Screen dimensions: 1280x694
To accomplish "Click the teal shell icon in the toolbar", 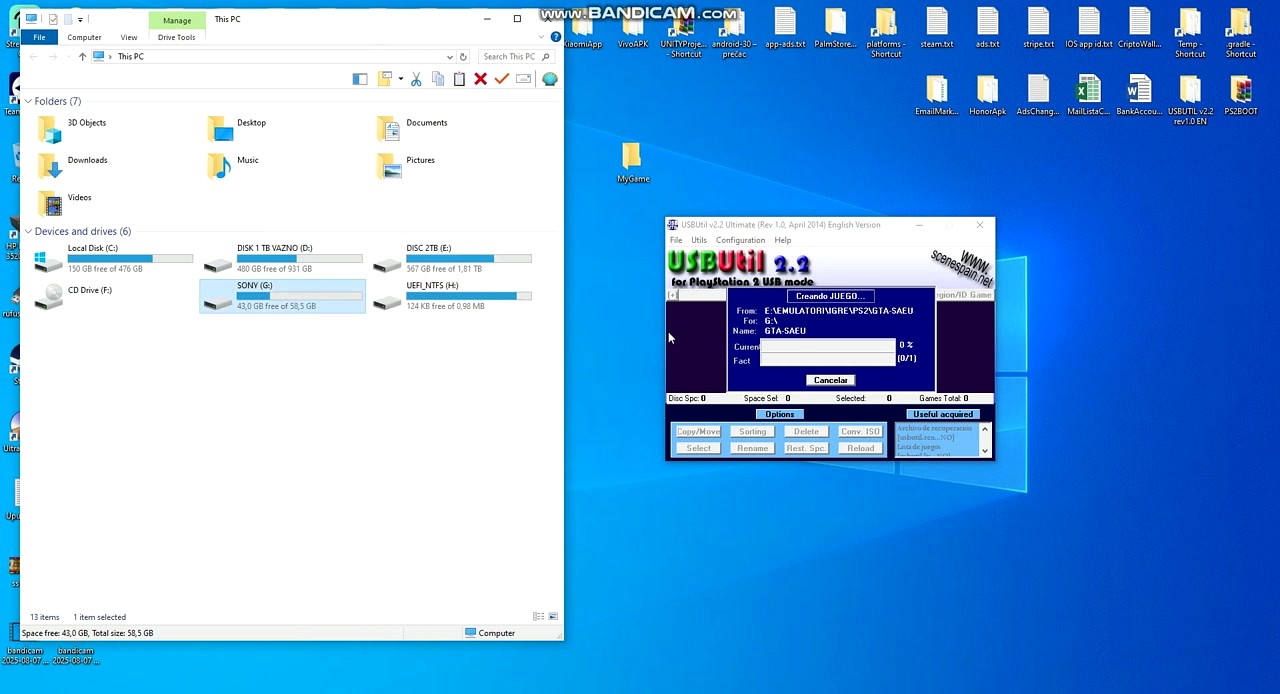I will point(549,79).
